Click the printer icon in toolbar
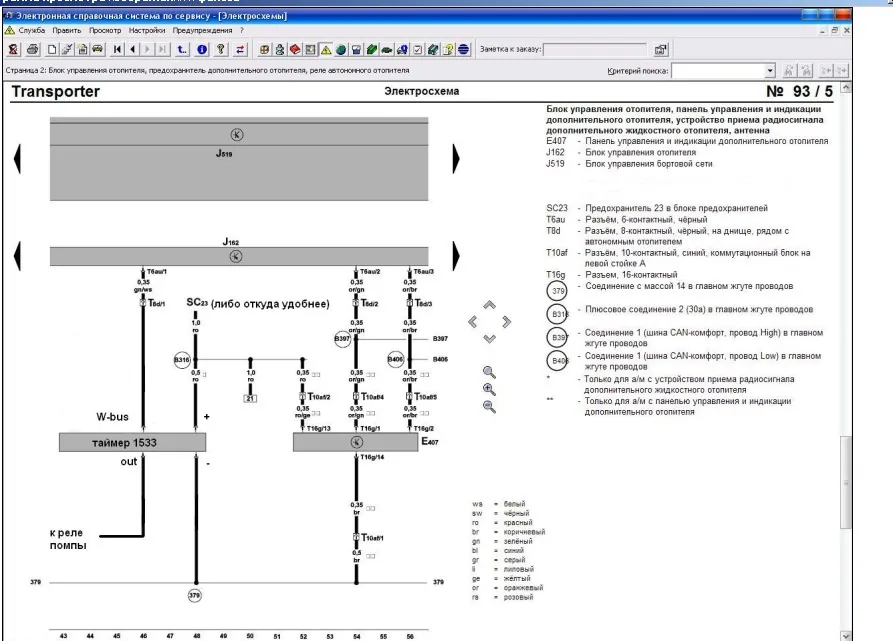This screenshot has height=641, width=893. point(32,50)
